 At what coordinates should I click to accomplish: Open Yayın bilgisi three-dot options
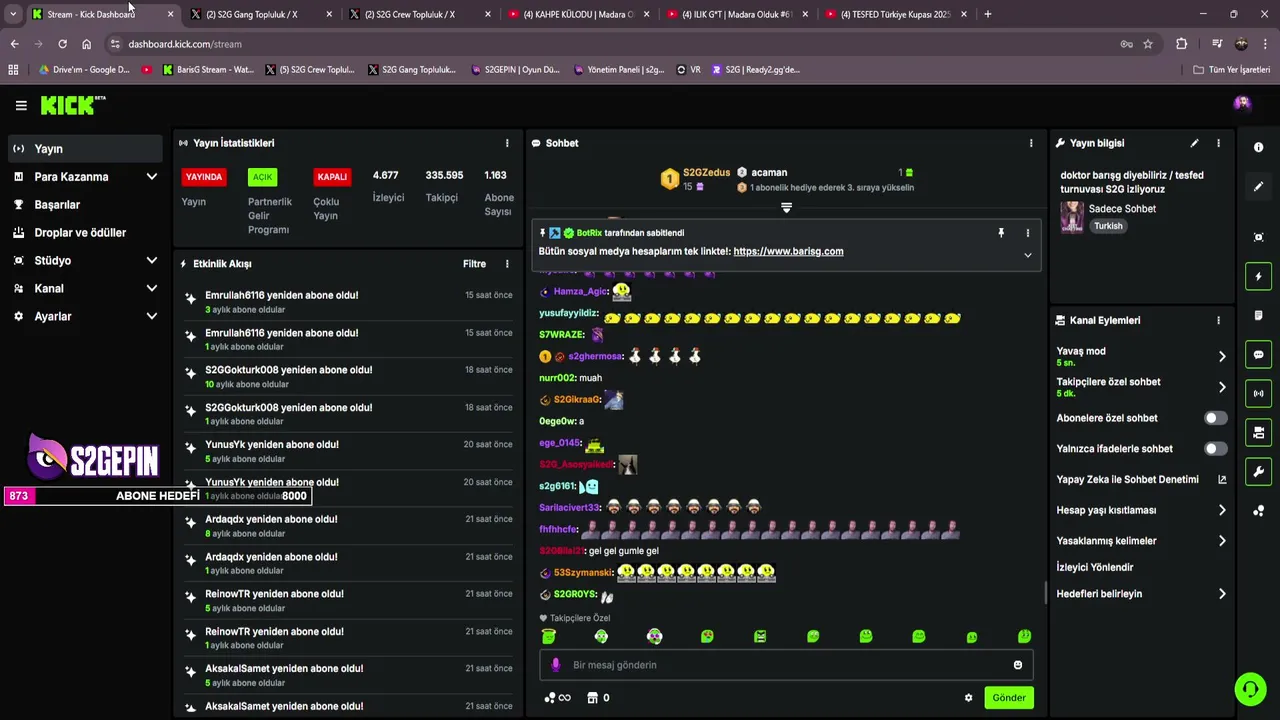tap(1218, 143)
